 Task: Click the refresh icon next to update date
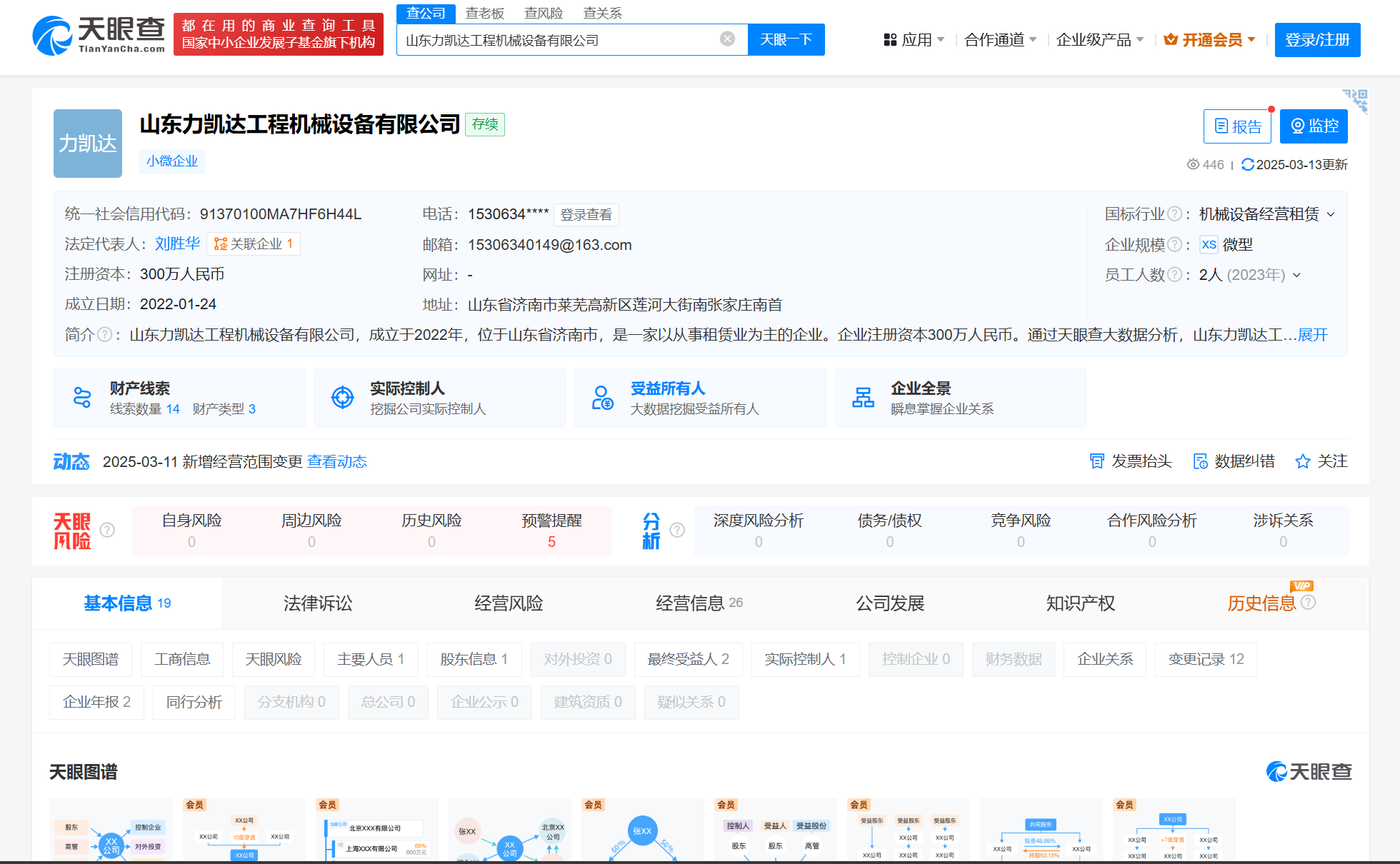[x=1248, y=165]
